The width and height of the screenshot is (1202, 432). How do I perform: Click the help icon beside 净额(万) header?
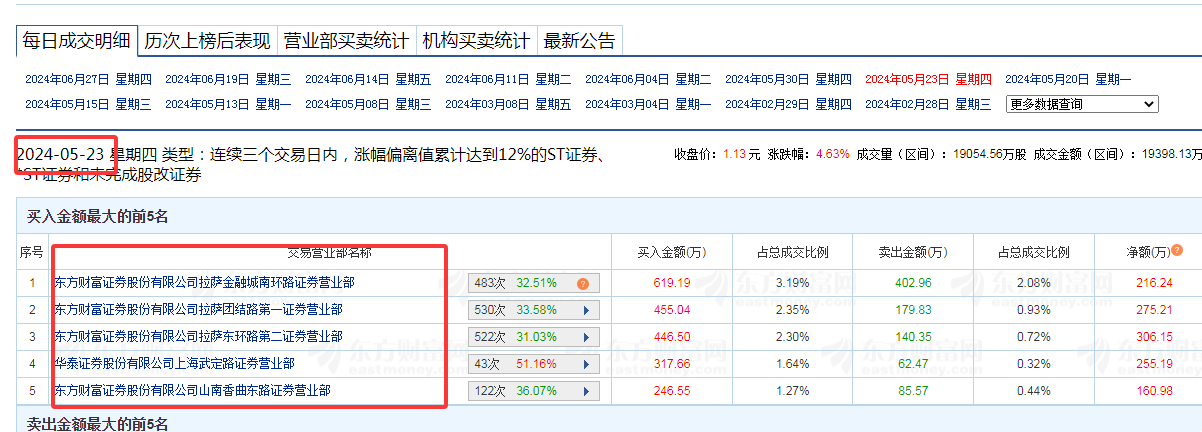pyautogui.click(x=1177, y=250)
